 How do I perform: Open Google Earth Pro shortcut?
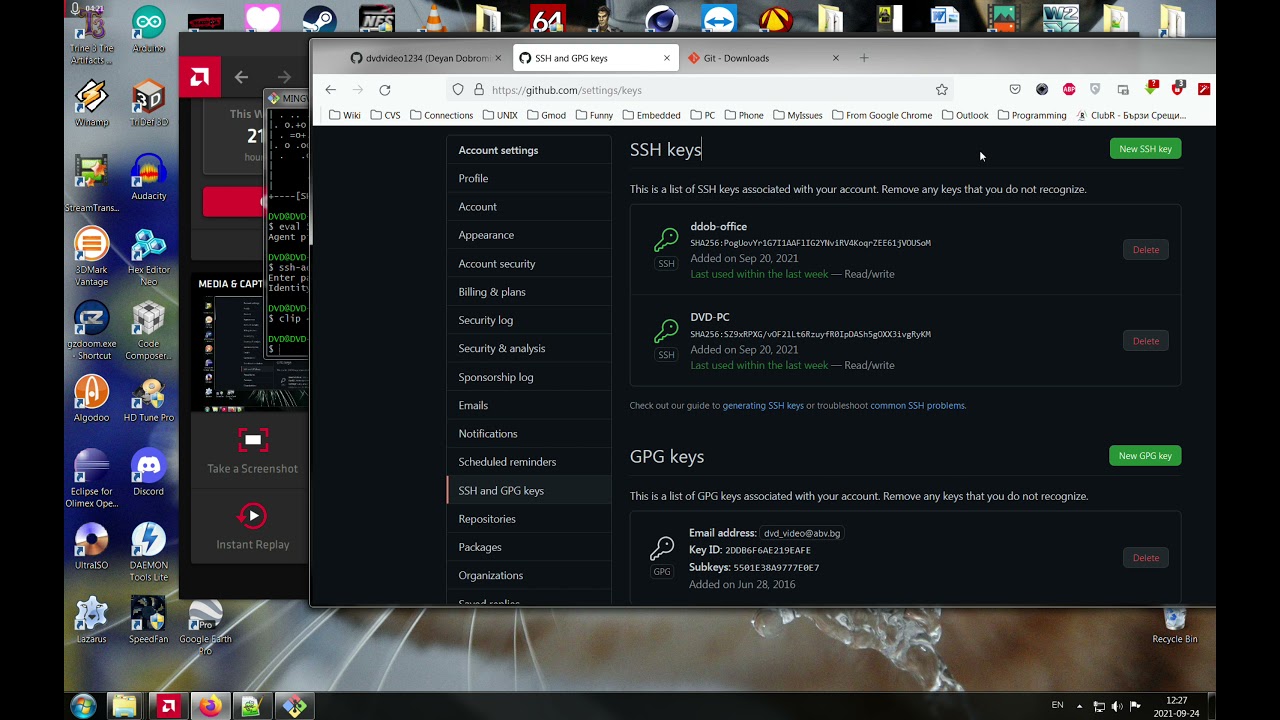click(x=205, y=627)
